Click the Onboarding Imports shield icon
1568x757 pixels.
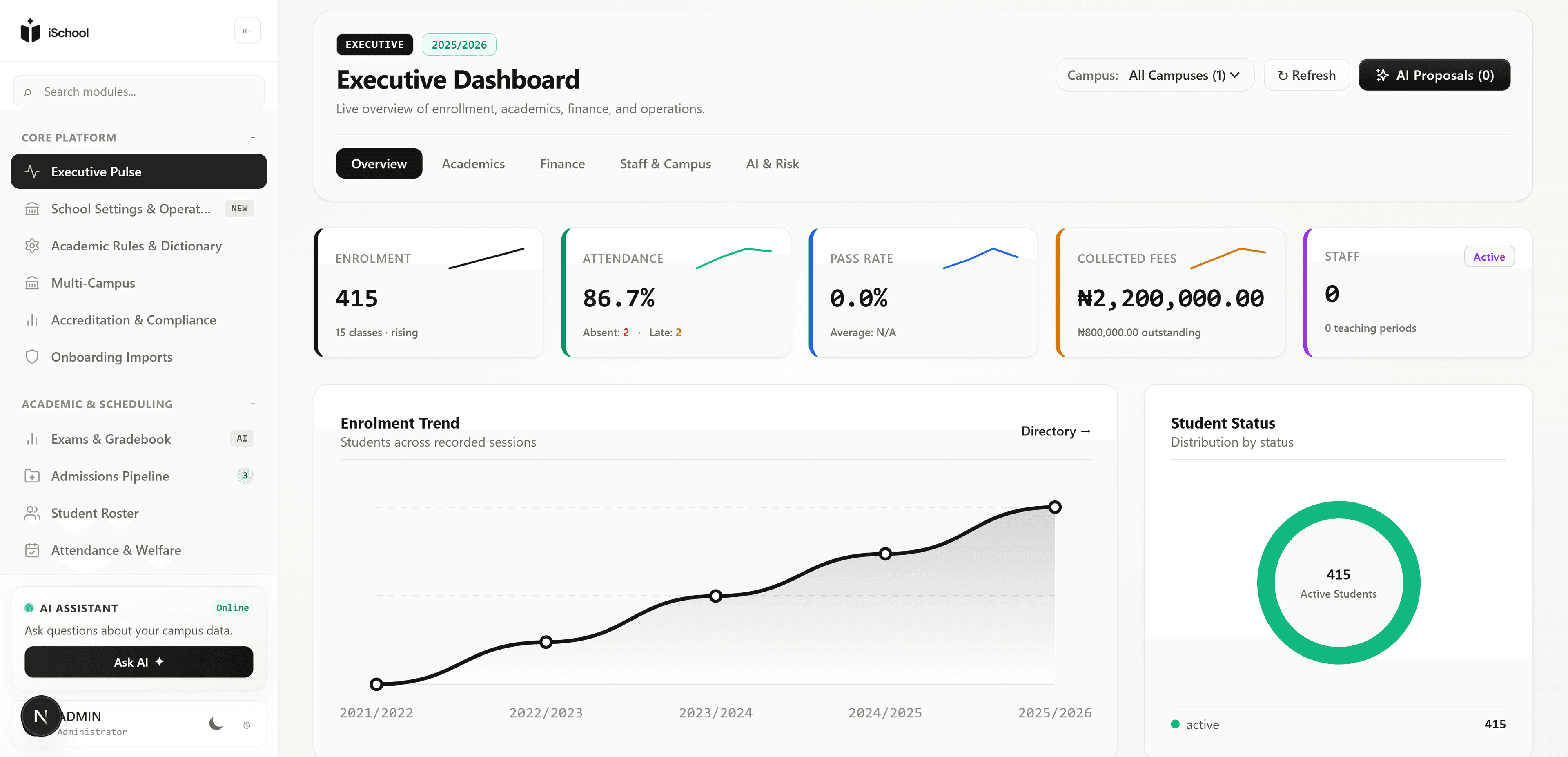tap(32, 357)
